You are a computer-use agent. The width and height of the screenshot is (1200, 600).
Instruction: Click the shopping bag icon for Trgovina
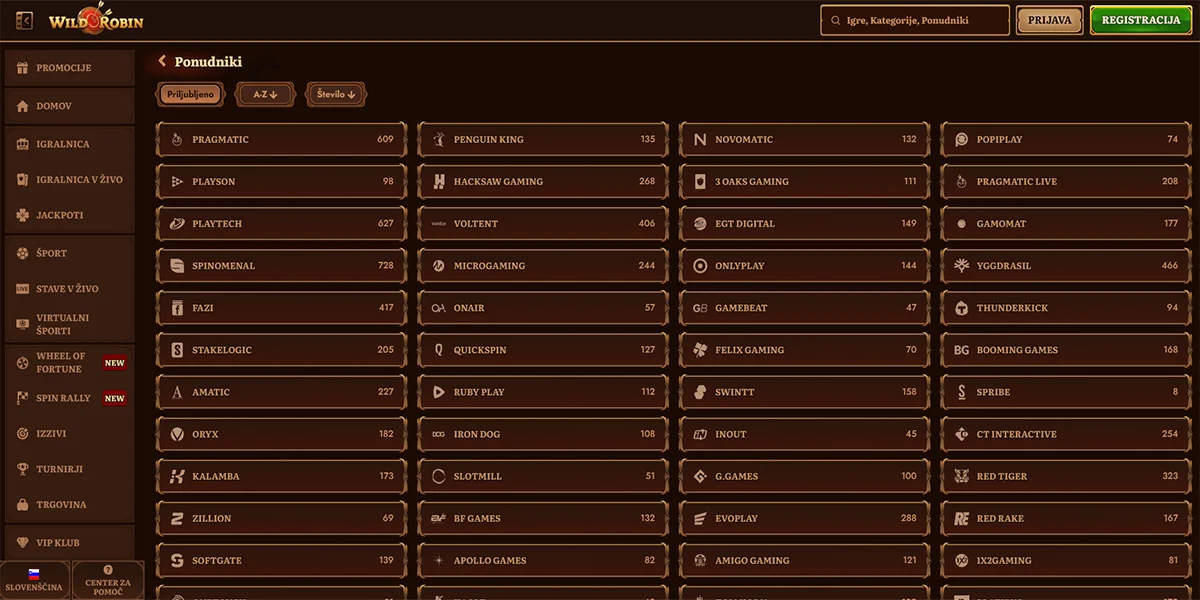(x=22, y=505)
